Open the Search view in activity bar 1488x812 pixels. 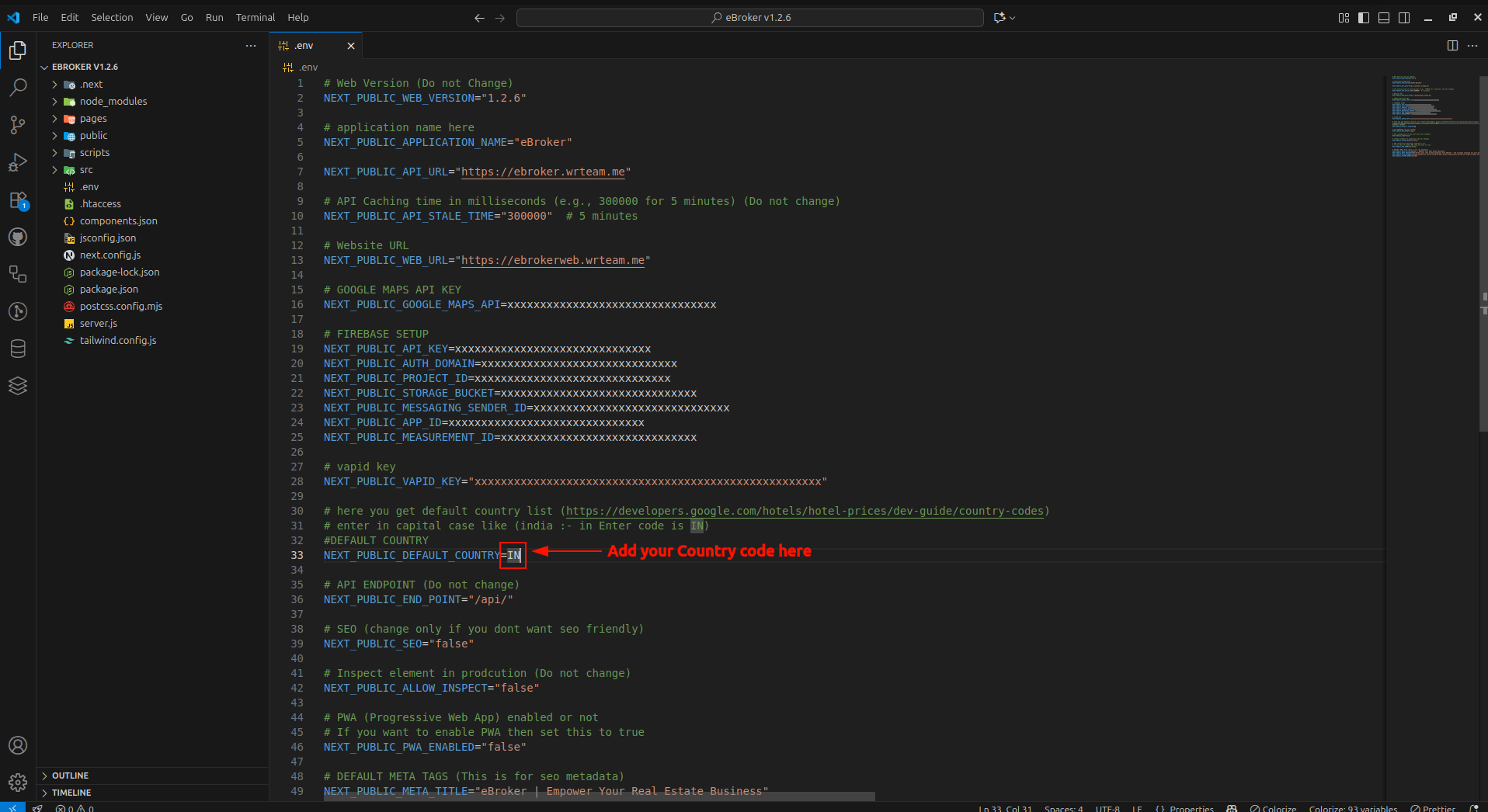coord(18,87)
